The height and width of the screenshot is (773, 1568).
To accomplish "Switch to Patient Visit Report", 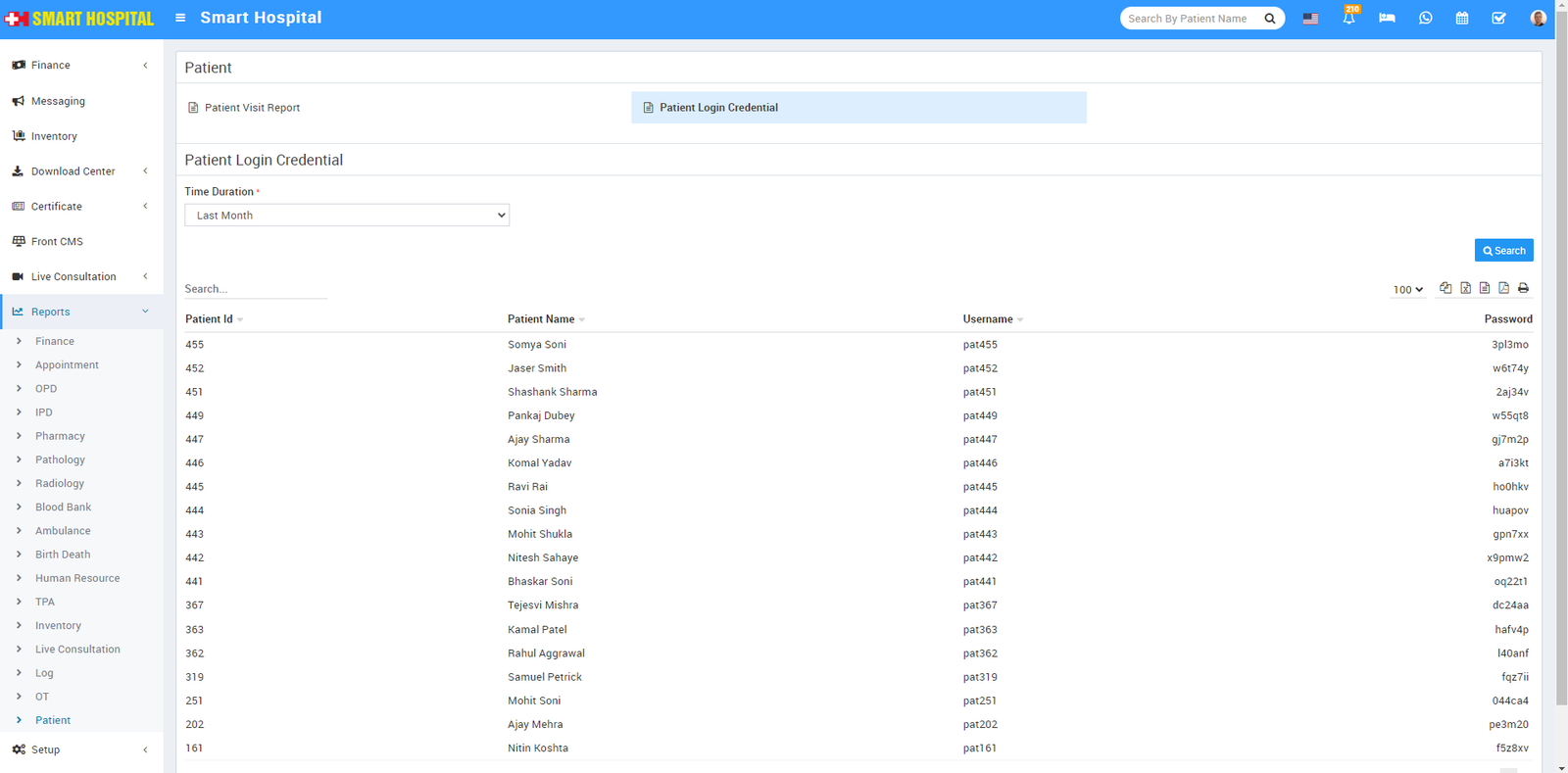I will click(x=252, y=108).
